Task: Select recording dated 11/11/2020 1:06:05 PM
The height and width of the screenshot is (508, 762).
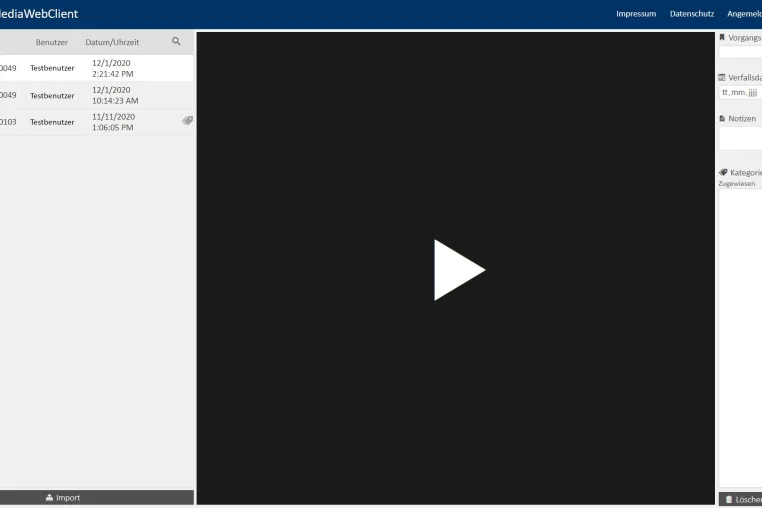Action: coord(97,122)
